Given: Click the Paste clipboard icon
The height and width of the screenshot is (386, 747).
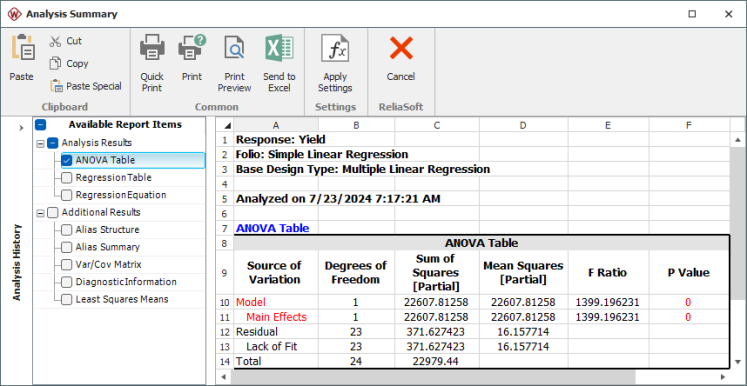Looking at the screenshot, I should [x=23, y=48].
